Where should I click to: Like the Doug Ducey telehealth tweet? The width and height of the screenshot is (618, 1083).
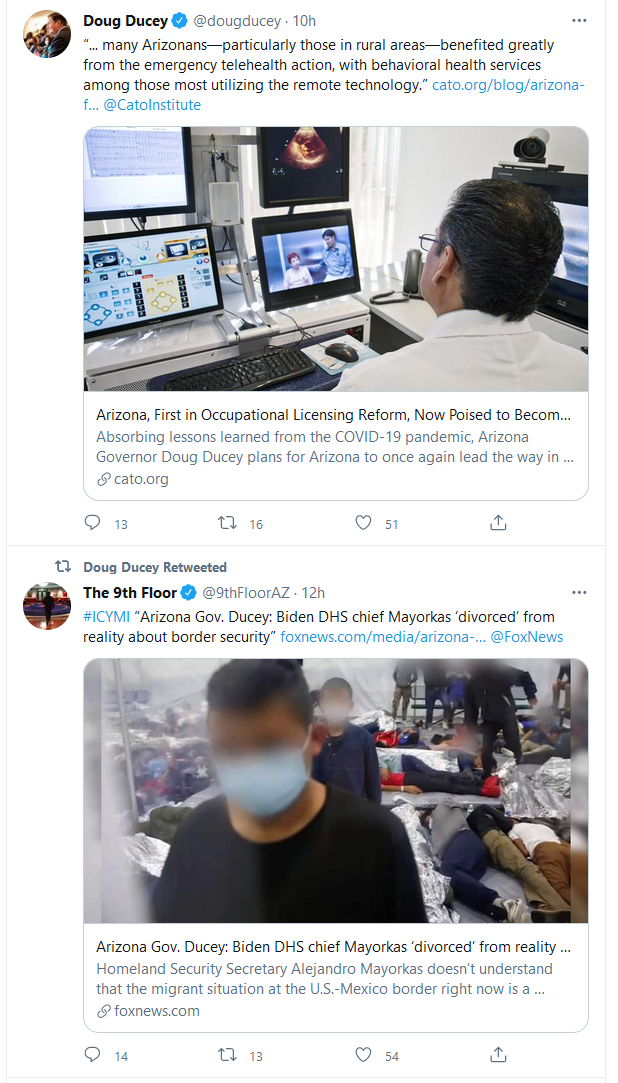[x=363, y=524]
